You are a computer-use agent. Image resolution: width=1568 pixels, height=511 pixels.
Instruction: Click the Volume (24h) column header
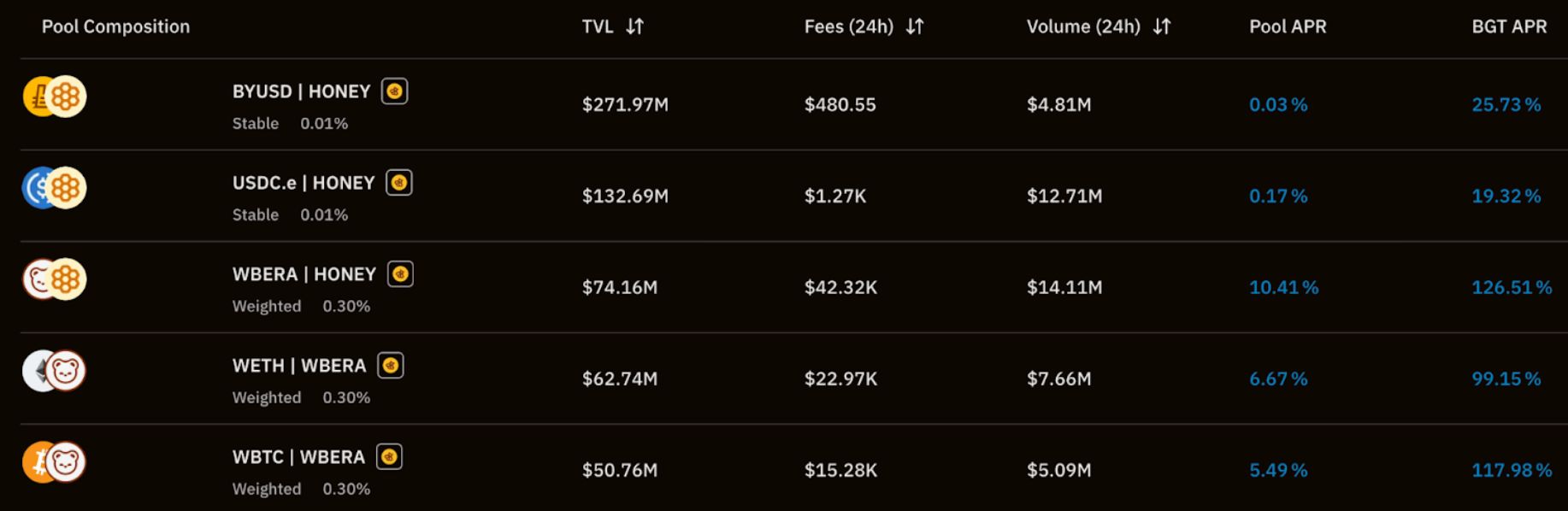(x=1084, y=26)
